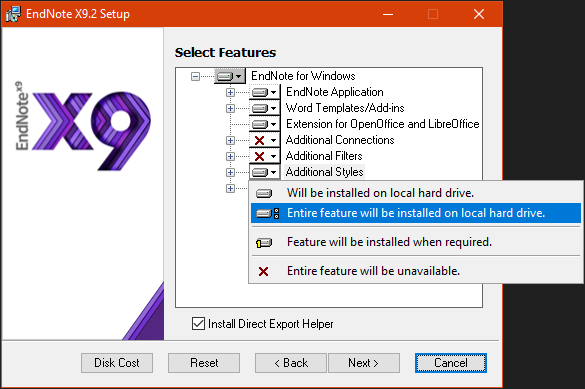585x389 pixels.
Task: Open Word Templates/Add-ins install state dropdown
Action: 265,108
